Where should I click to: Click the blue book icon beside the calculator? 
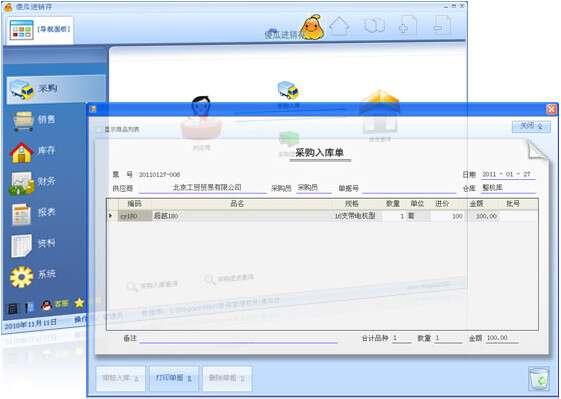tap(30, 308)
